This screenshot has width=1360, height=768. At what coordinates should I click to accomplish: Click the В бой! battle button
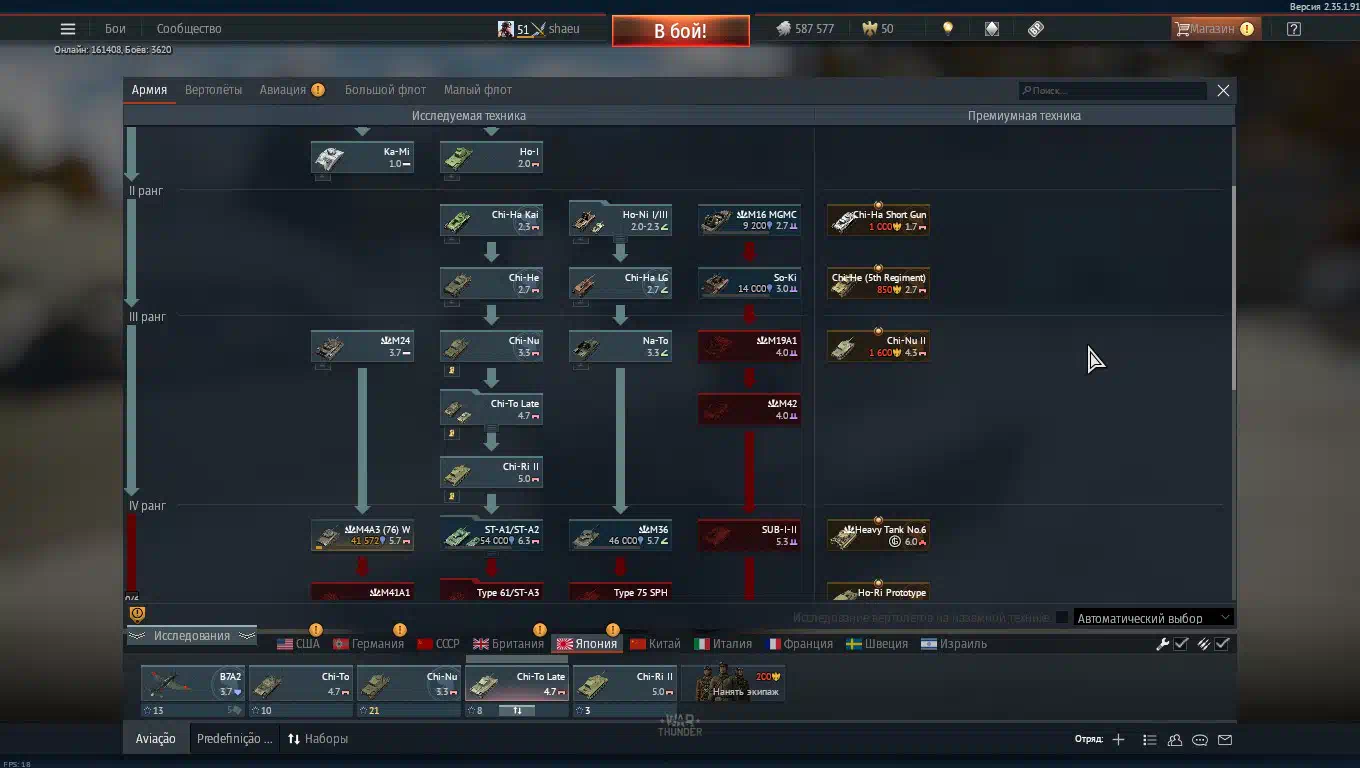[681, 31]
